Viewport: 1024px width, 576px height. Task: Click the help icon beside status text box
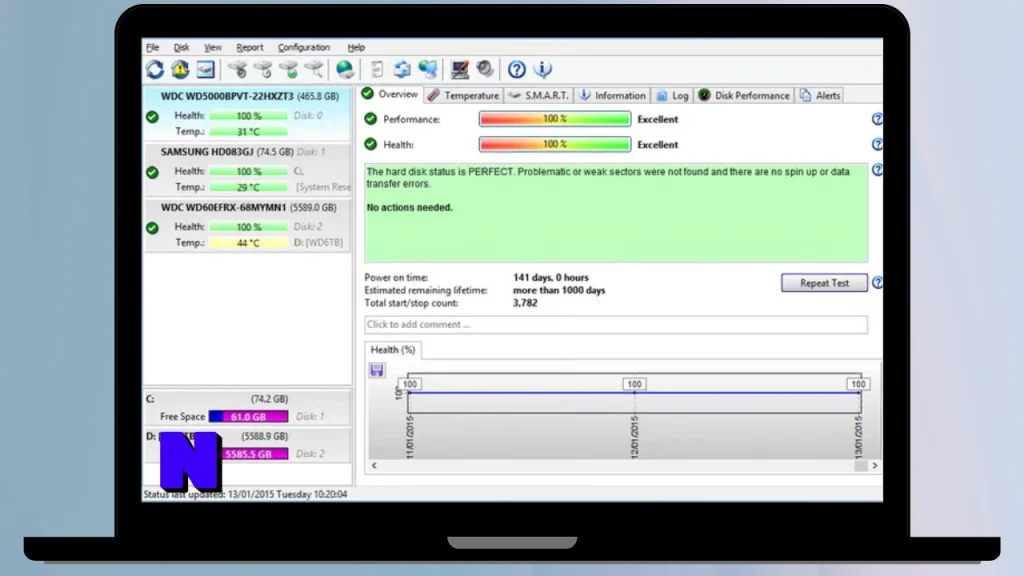pyautogui.click(x=877, y=170)
